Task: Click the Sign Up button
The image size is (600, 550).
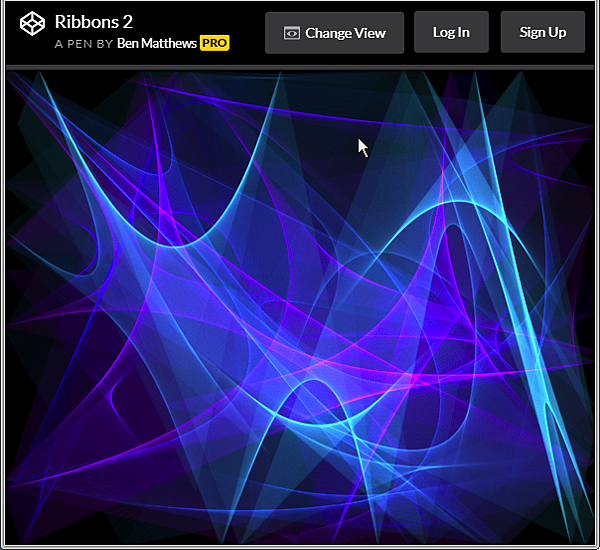Action: (543, 33)
